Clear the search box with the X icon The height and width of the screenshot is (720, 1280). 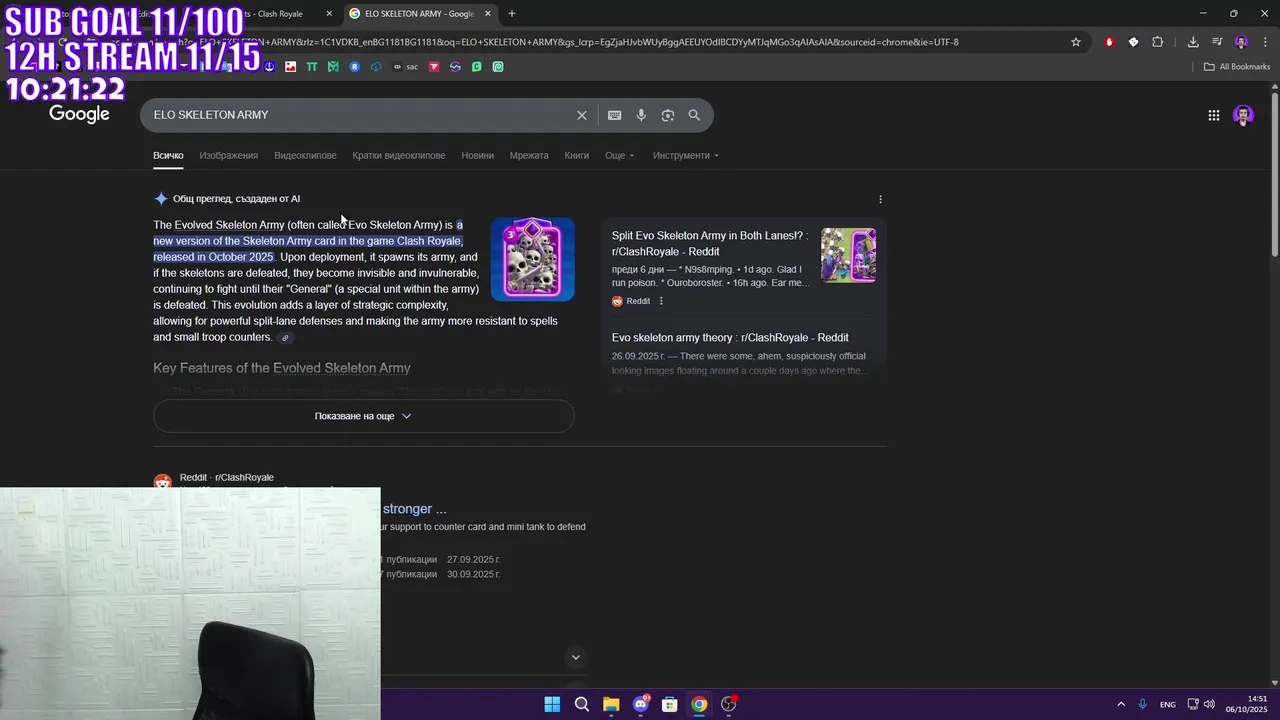click(x=582, y=115)
